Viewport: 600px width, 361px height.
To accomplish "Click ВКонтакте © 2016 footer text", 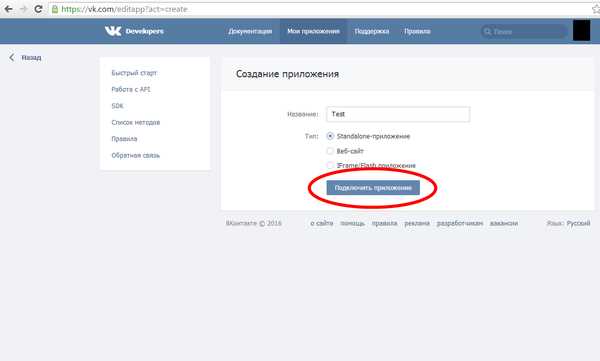I will (x=254, y=223).
